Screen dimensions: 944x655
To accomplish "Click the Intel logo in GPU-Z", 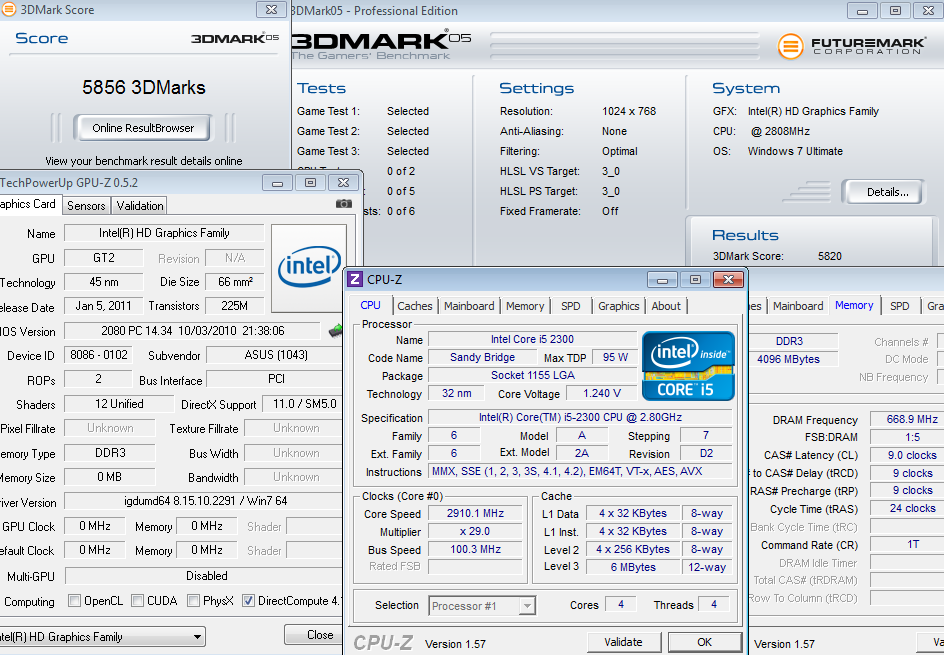I will [x=309, y=267].
